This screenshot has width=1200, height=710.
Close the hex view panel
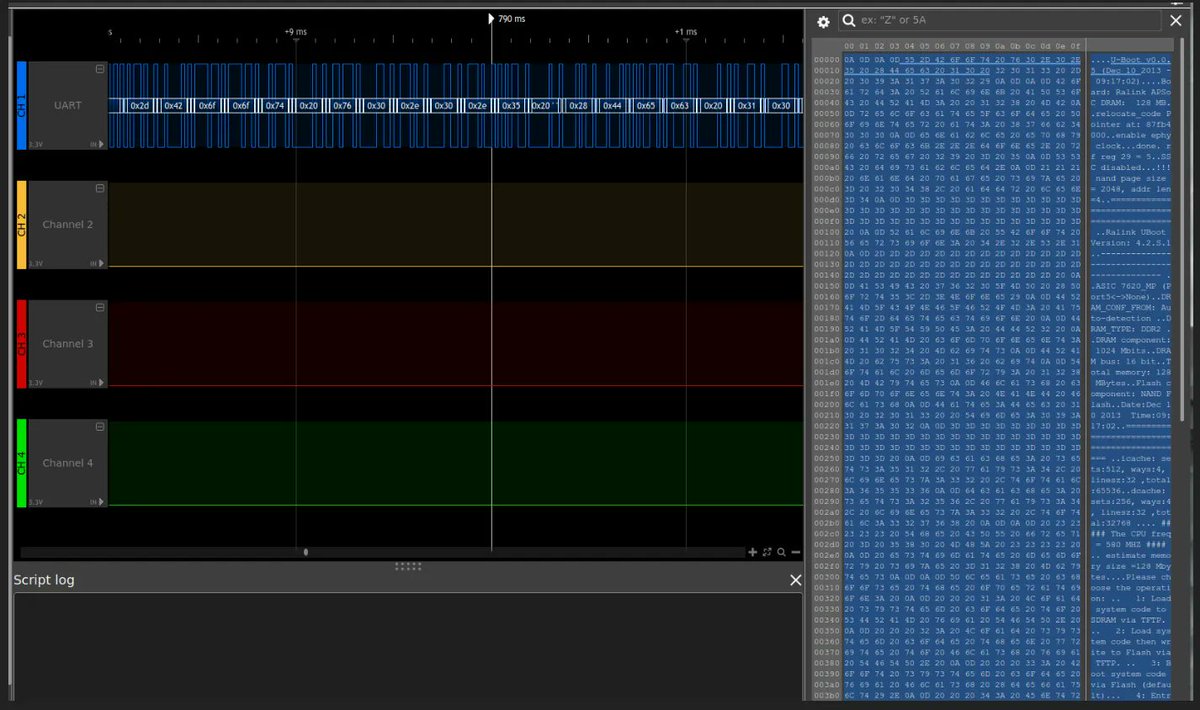click(1176, 21)
